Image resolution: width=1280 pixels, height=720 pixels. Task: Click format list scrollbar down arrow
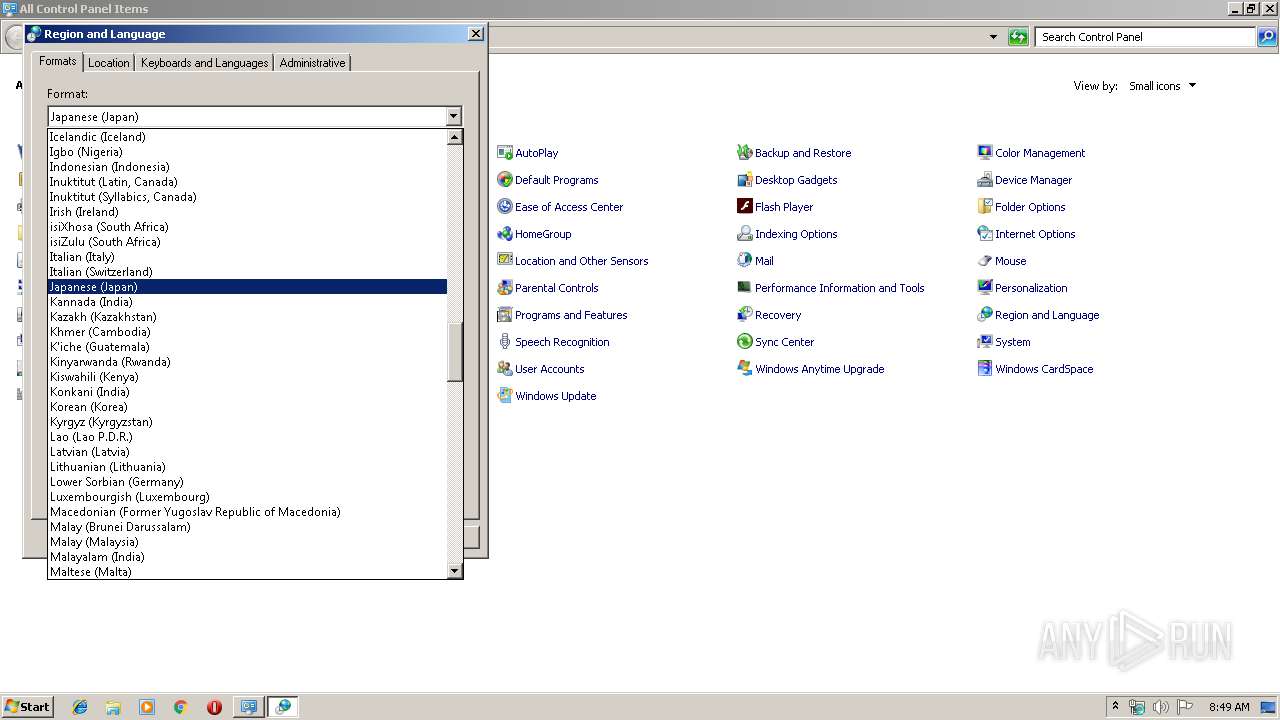click(455, 571)
